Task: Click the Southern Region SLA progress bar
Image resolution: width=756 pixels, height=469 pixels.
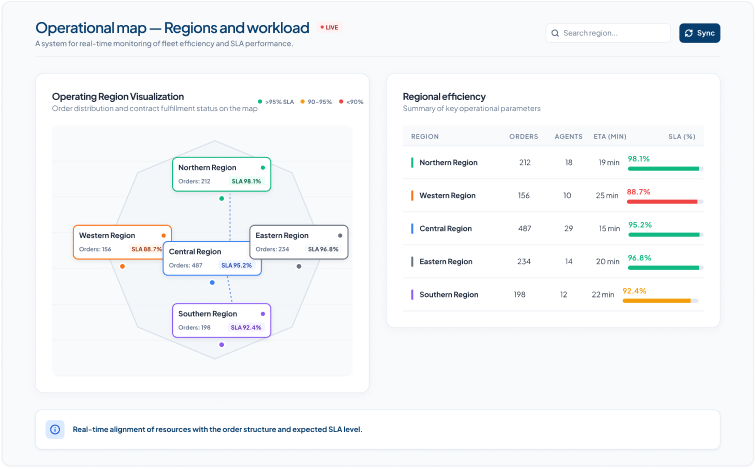Action: pos(660,301)
